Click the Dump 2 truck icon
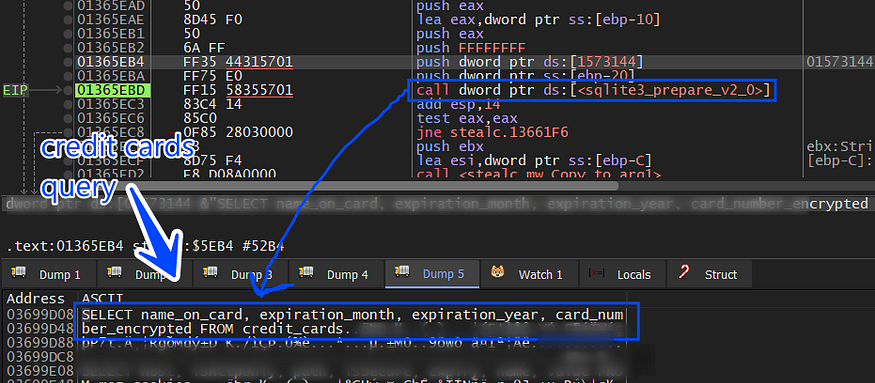 (x=115, y=272)
